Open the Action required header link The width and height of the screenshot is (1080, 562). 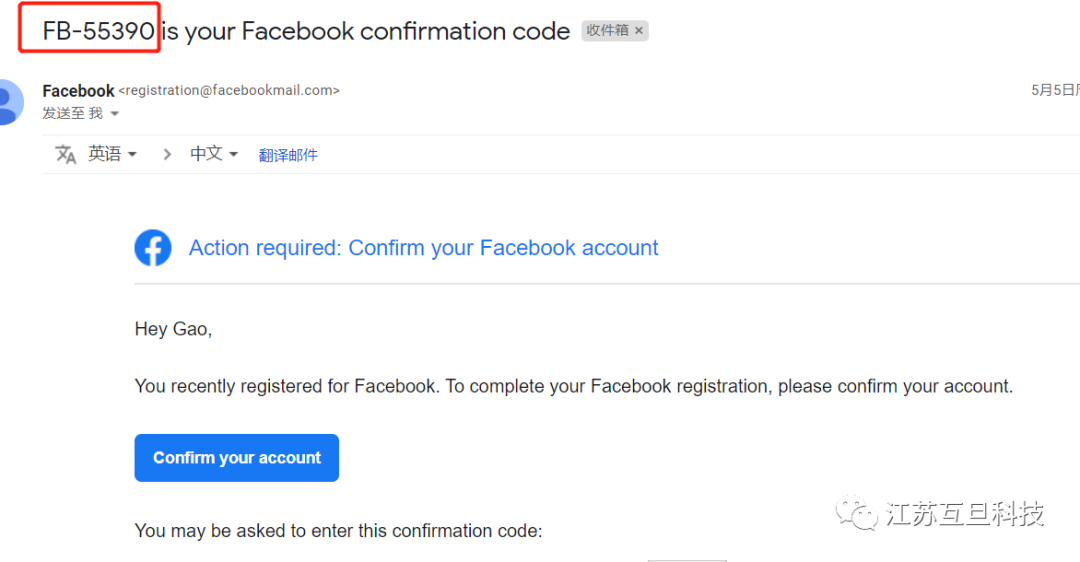pos(423,248)
